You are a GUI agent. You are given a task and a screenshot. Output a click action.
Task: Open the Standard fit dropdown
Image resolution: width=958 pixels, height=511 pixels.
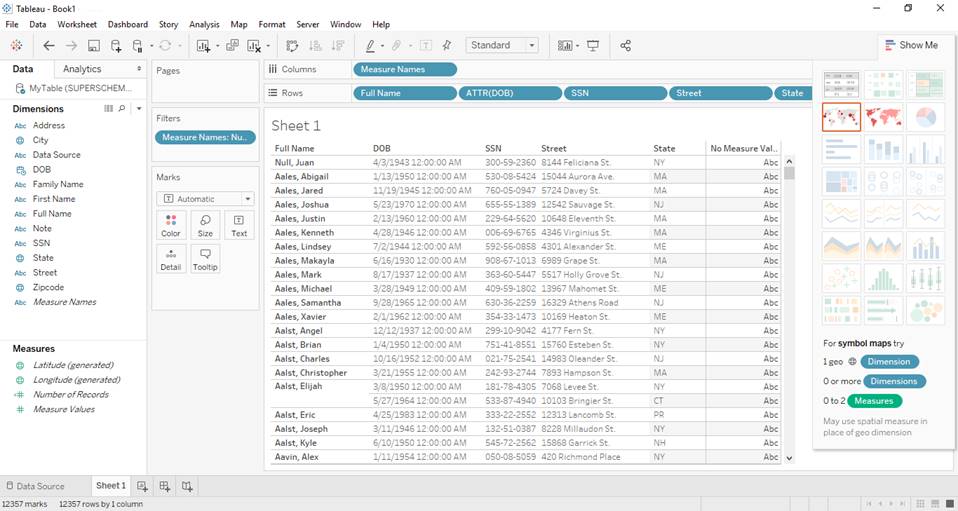[503, 46]
